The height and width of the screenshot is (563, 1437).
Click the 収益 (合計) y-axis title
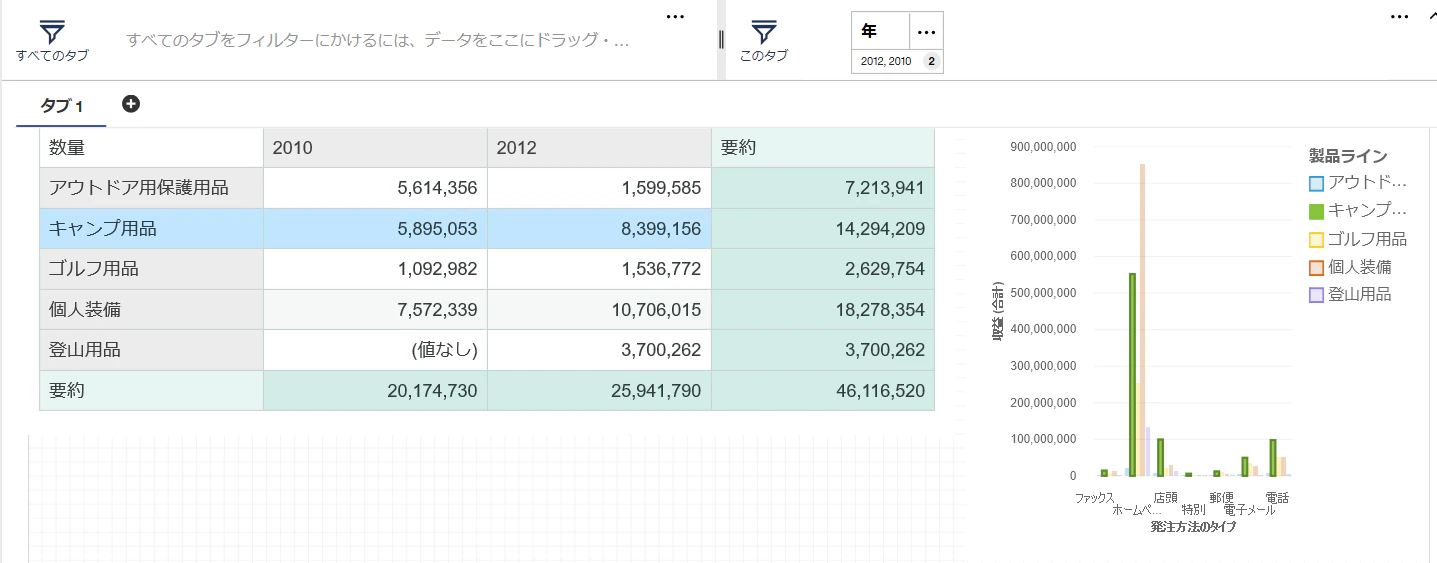tap(998, 311)
